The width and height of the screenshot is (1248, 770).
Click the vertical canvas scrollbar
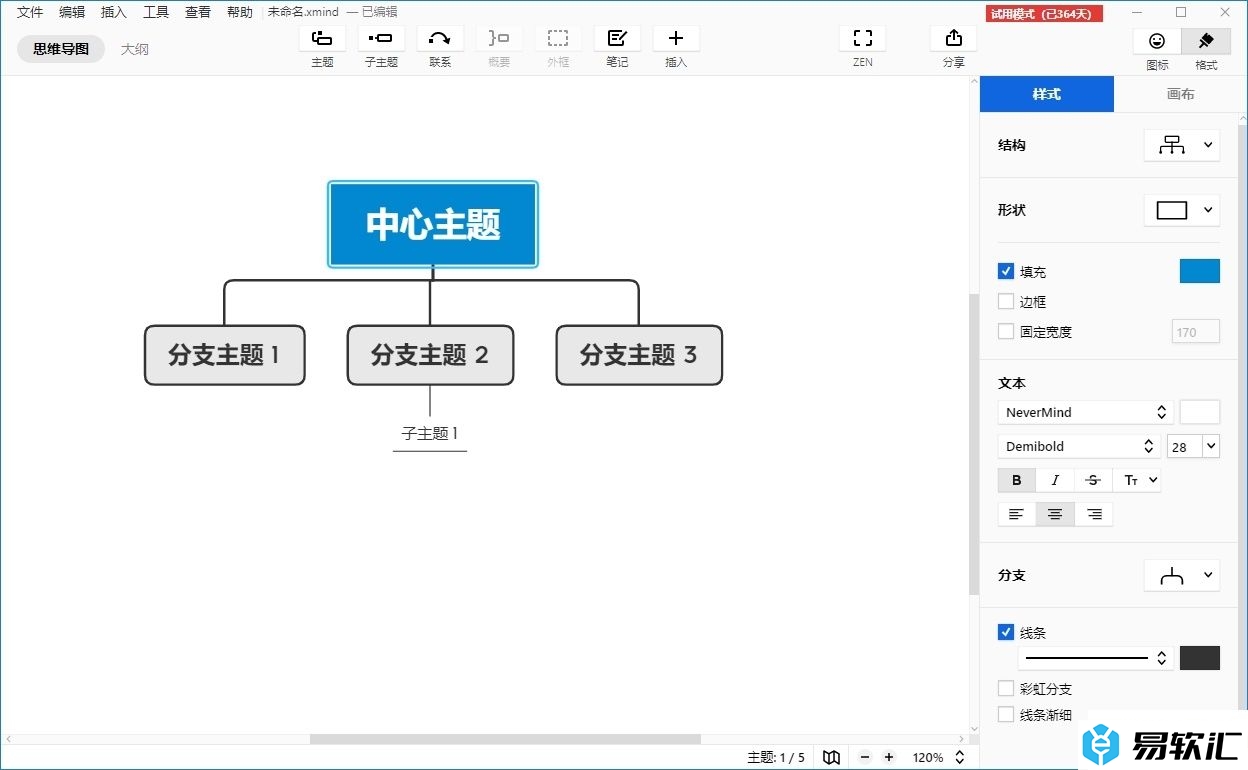[x=974, y=445]
